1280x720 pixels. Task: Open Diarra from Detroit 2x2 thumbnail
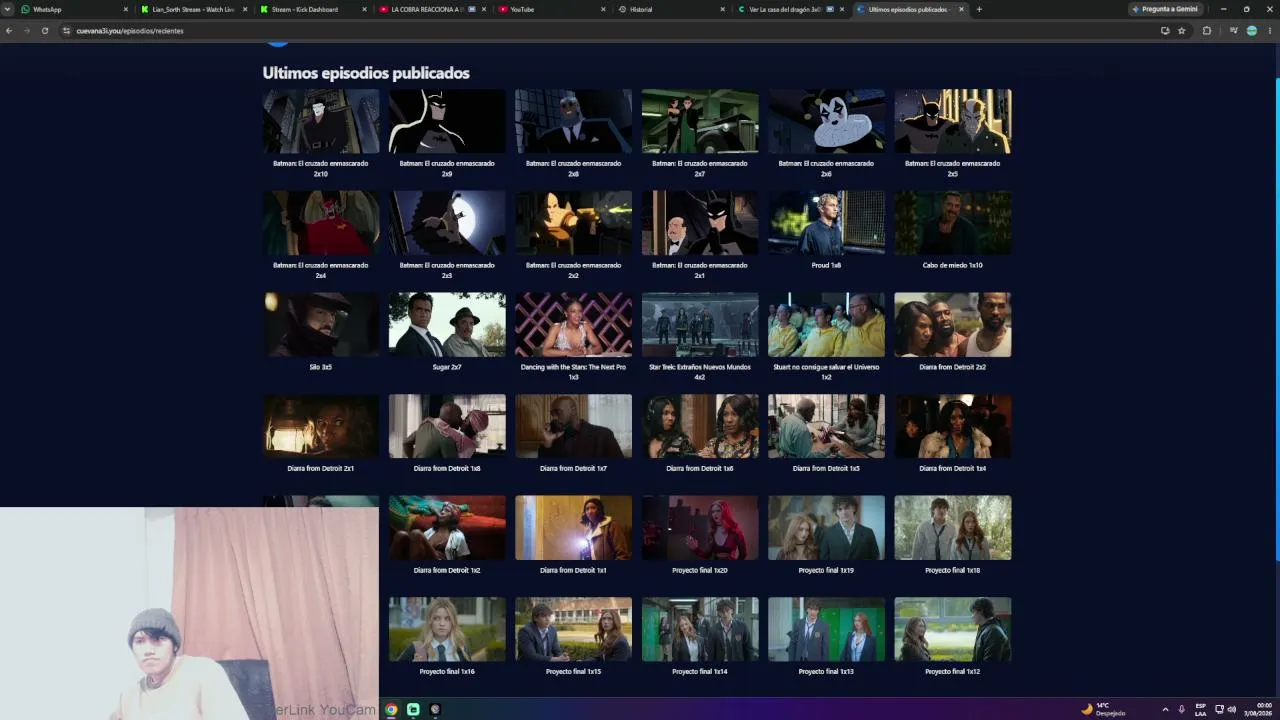[x=953, y=325]
